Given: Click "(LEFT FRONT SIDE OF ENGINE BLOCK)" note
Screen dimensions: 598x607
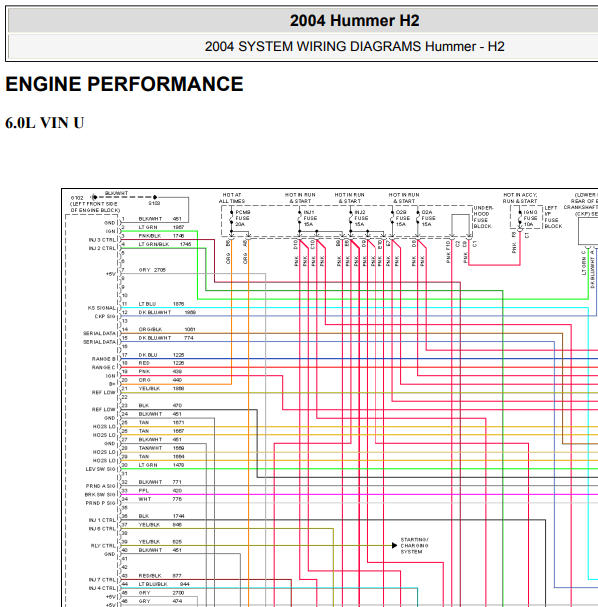Looking at the screenshot, I should tap(95, 207).
